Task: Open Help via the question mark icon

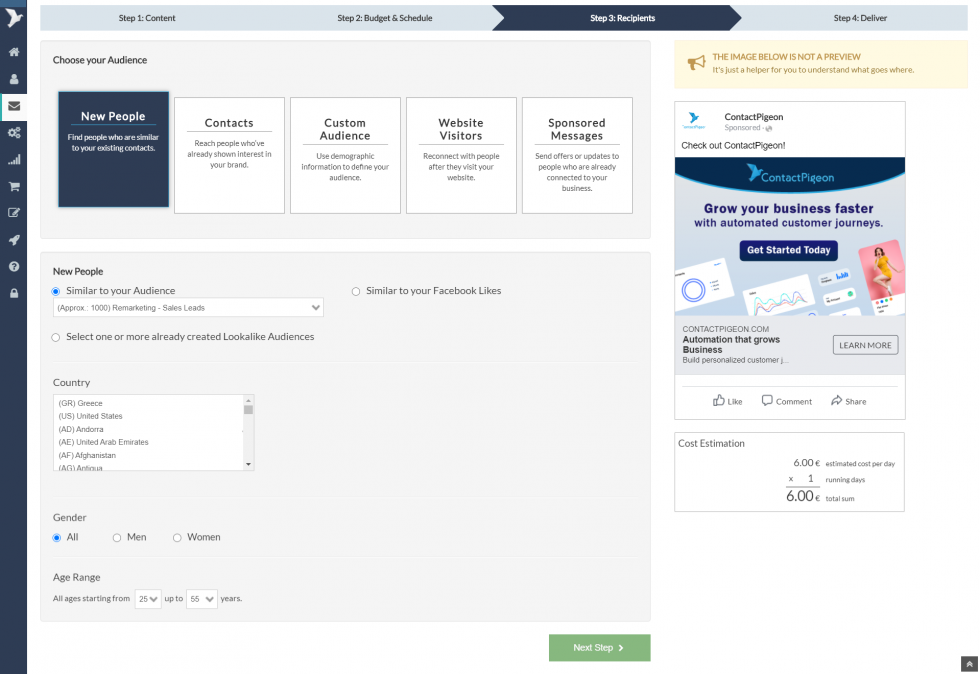Action: coord(13,267)
